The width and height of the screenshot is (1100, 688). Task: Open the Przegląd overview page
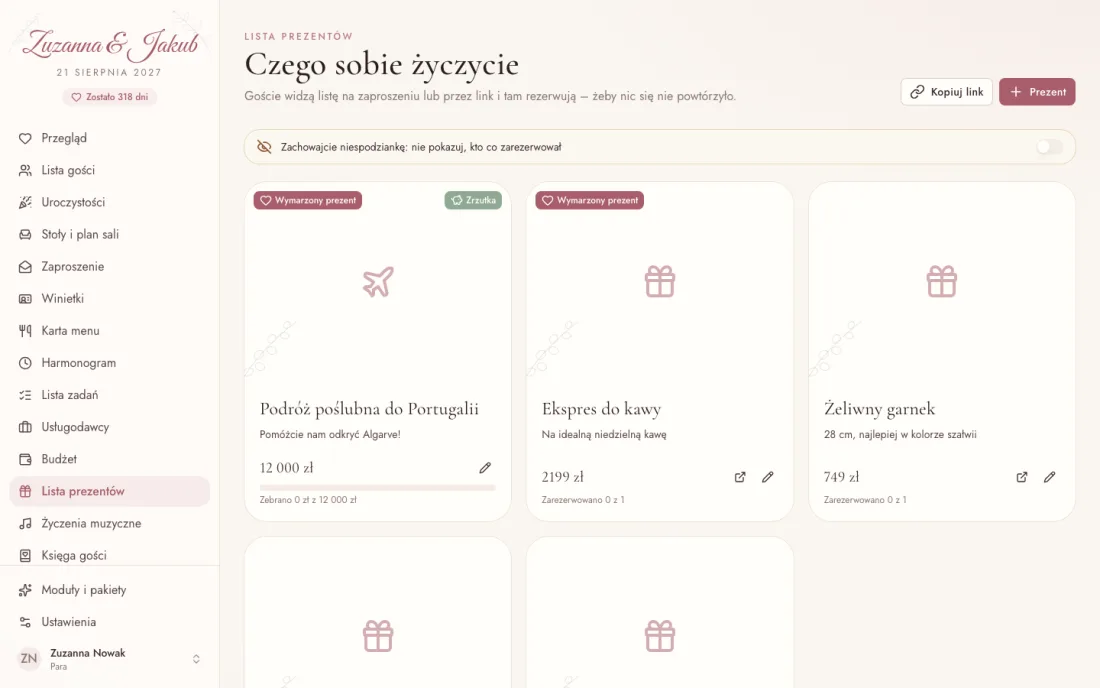tap(109, 138)
